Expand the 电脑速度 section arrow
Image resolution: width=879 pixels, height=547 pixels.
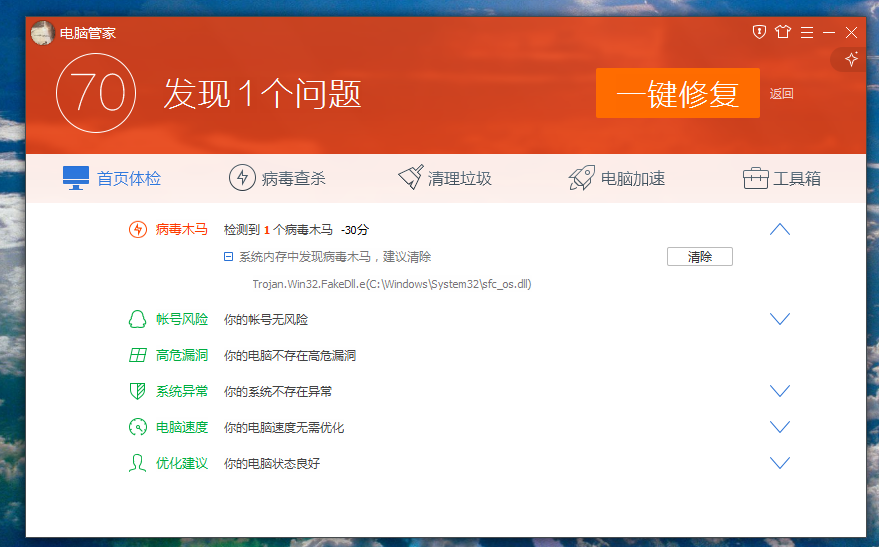pos(780,427)
